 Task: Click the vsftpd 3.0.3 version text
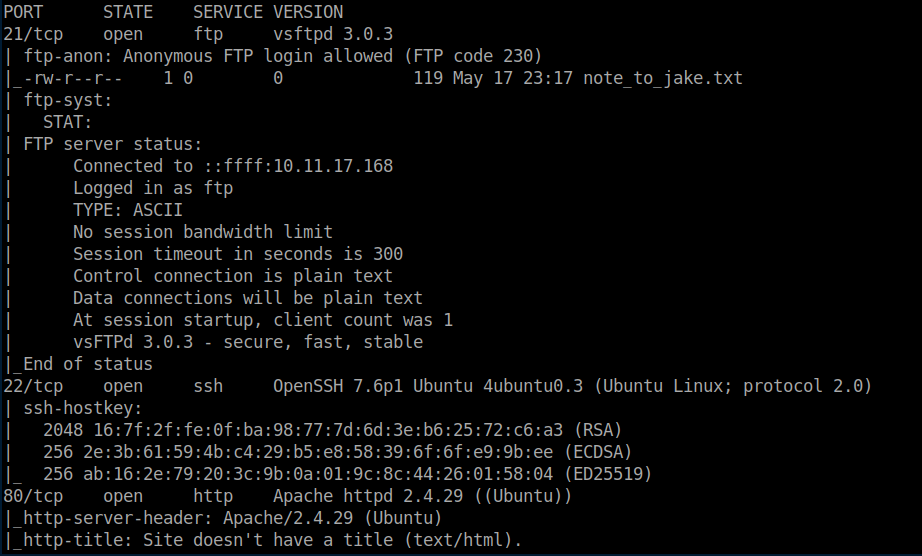tap(333, 34)
